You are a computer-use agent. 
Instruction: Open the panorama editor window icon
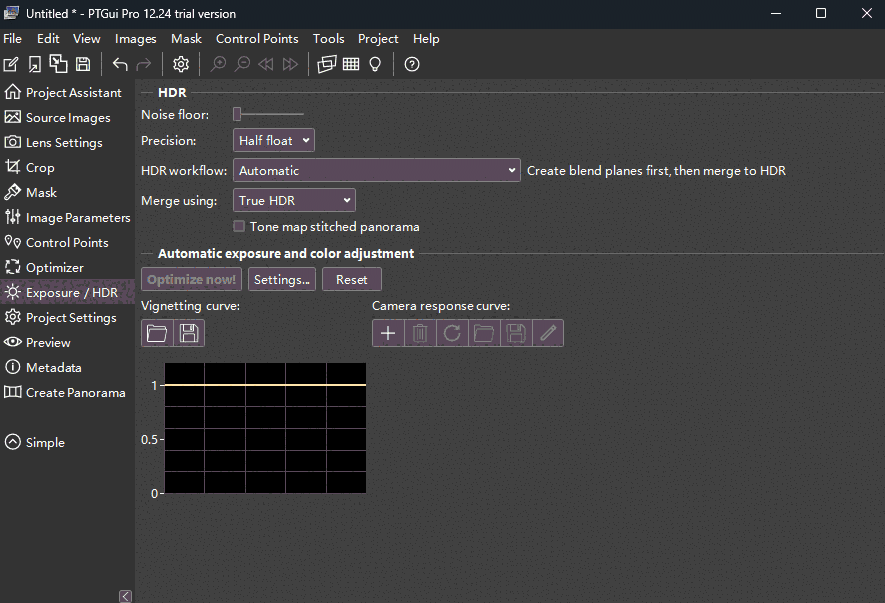click(x=326, y=64)
